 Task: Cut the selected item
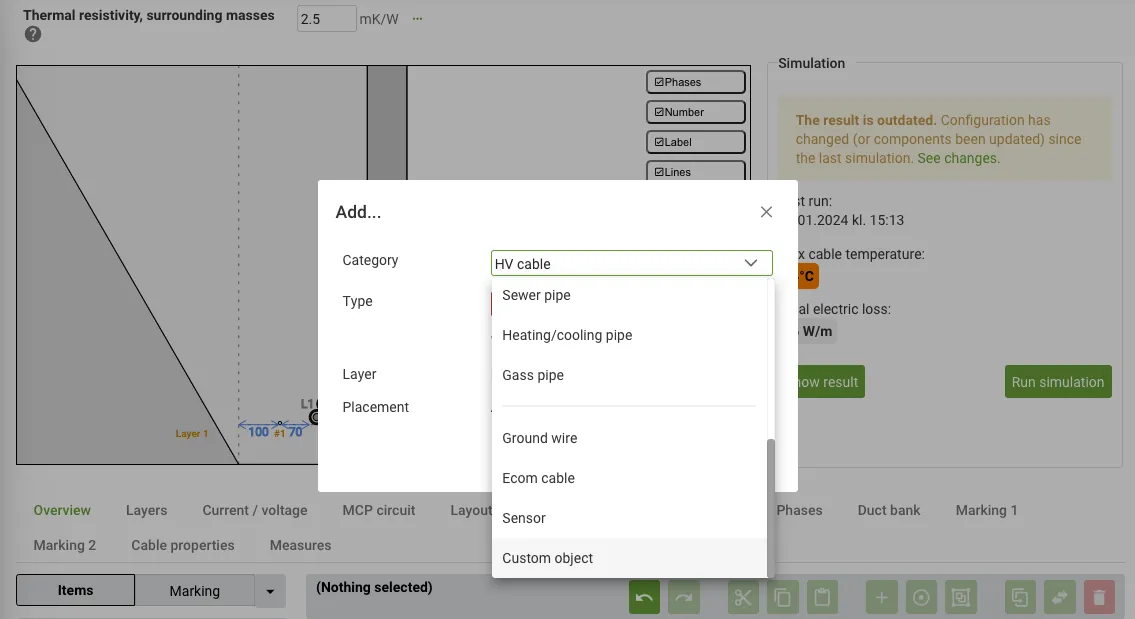point(743,596)
